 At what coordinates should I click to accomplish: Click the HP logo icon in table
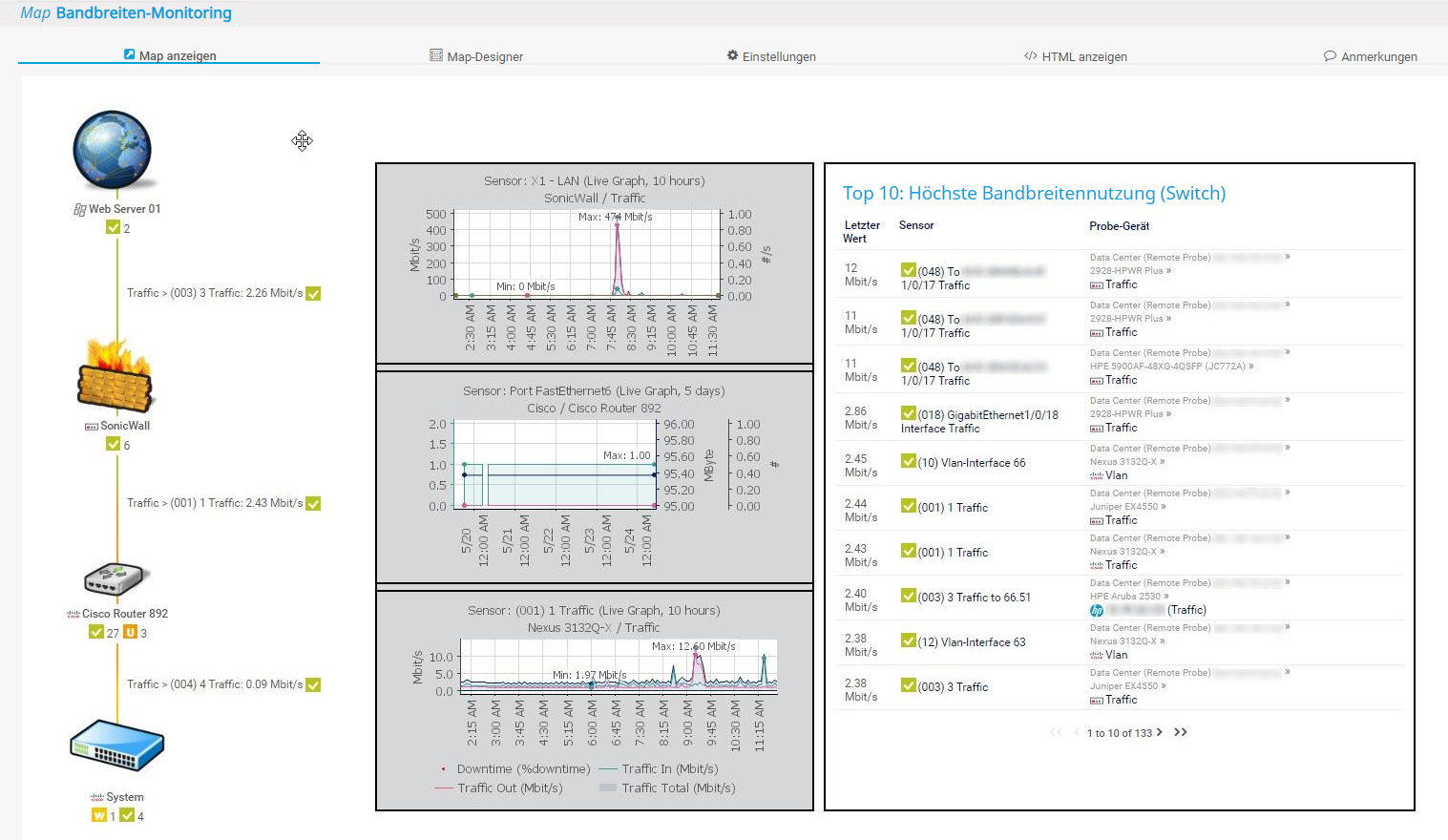[x=1097, y=610]
